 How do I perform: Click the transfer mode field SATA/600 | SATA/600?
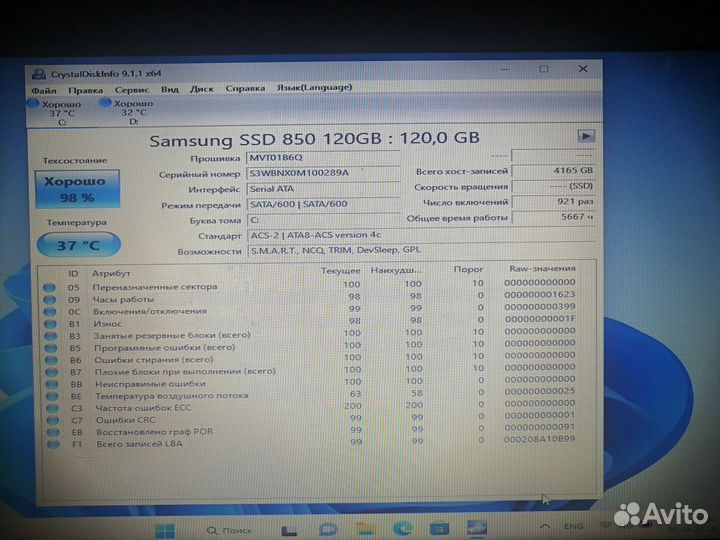point(323,204)
